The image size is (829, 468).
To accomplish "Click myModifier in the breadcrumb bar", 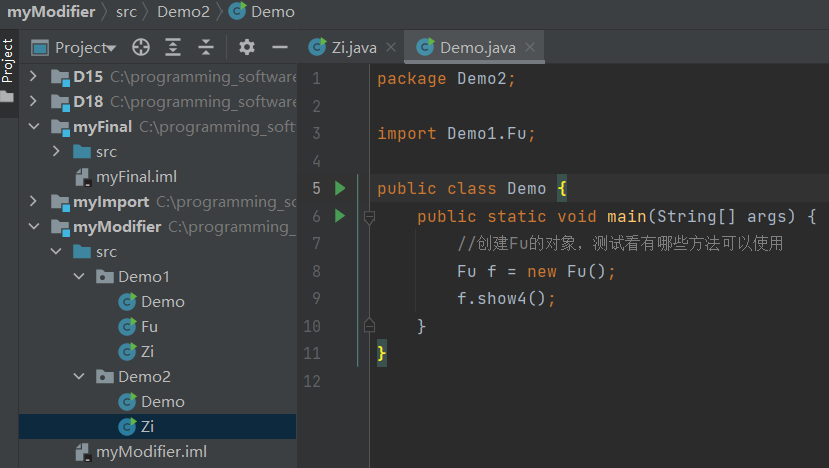I will 51,12.
